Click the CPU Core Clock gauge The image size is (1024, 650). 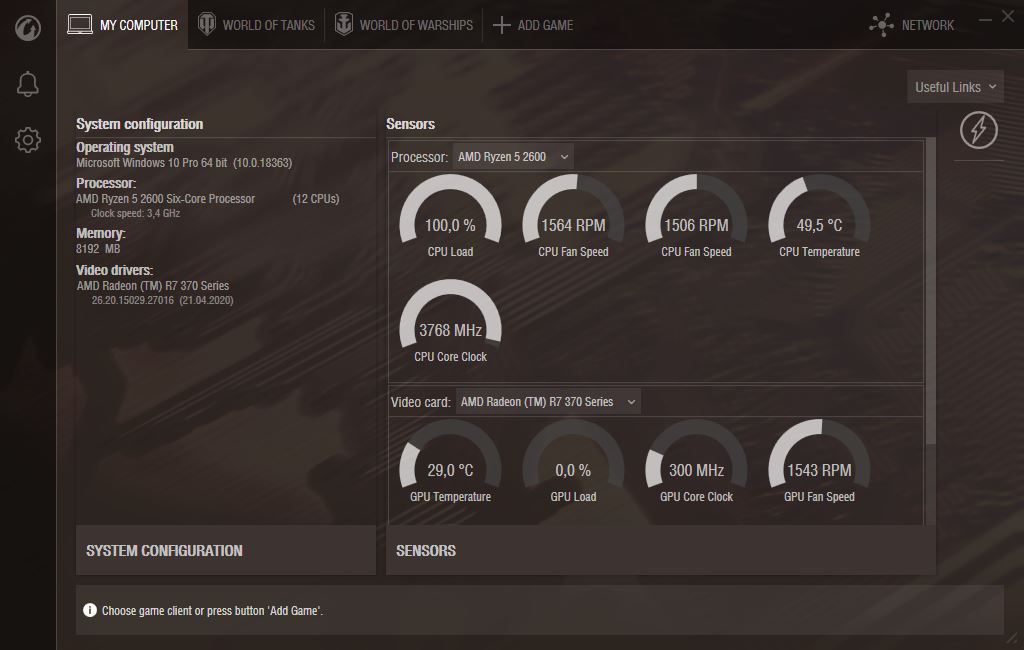pyautogui.click(x=450, y=321)
